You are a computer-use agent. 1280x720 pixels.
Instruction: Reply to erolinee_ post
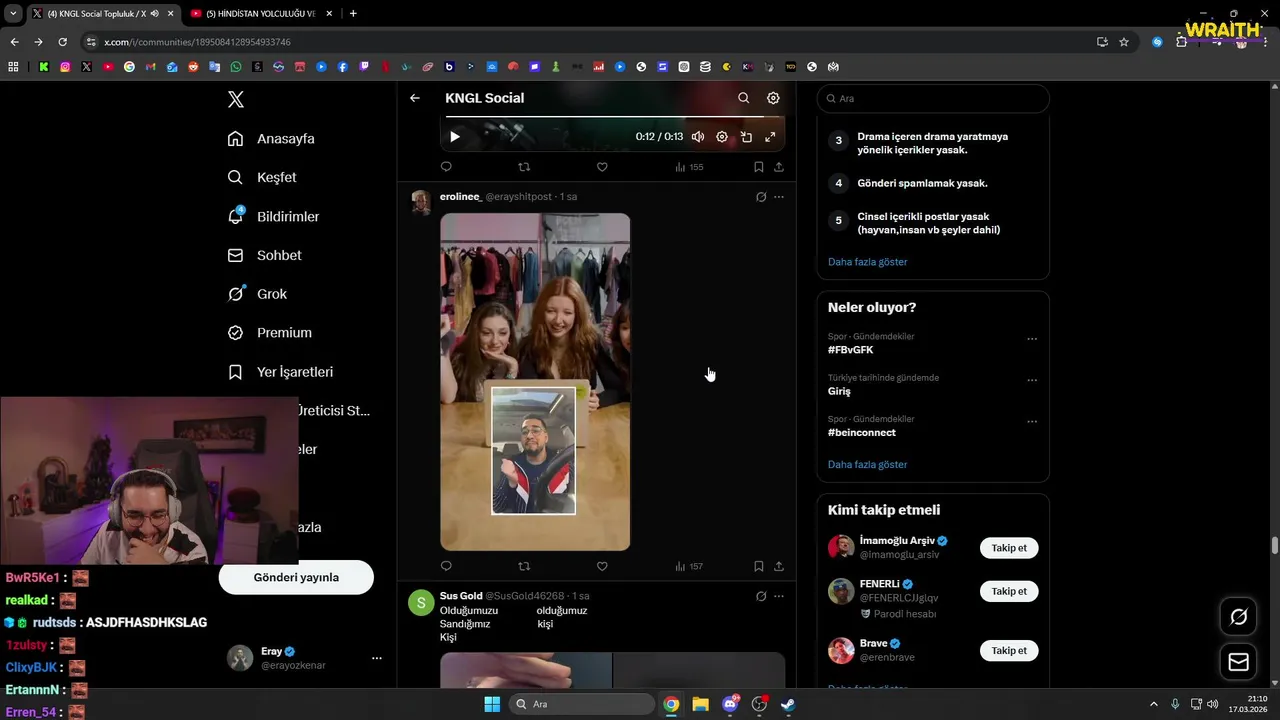tap(446, 566)
